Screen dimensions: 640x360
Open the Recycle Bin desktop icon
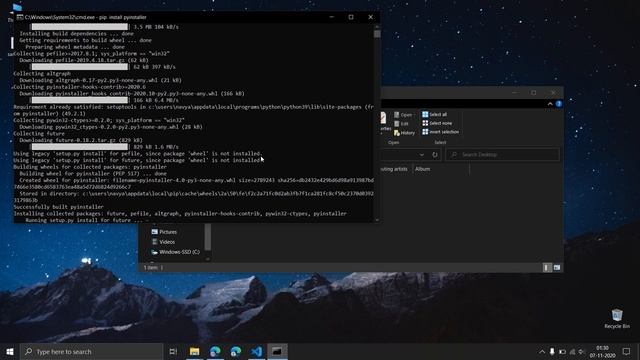(617, 318)
